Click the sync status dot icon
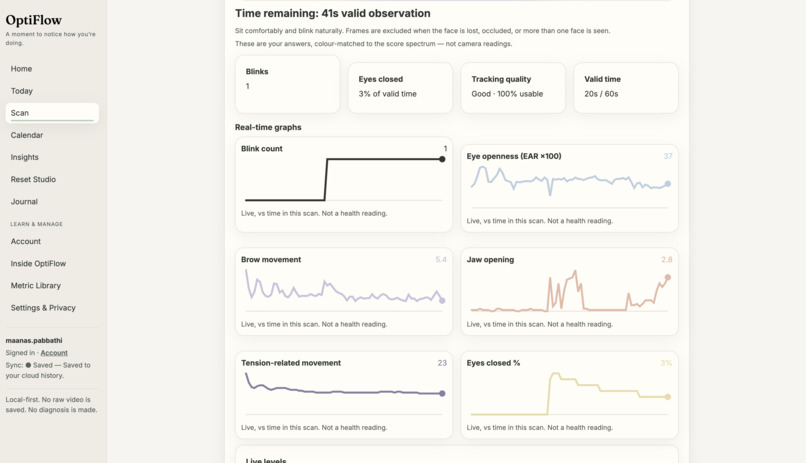The height and width of the screenshot is (463, 806). (x=28, y=365)
